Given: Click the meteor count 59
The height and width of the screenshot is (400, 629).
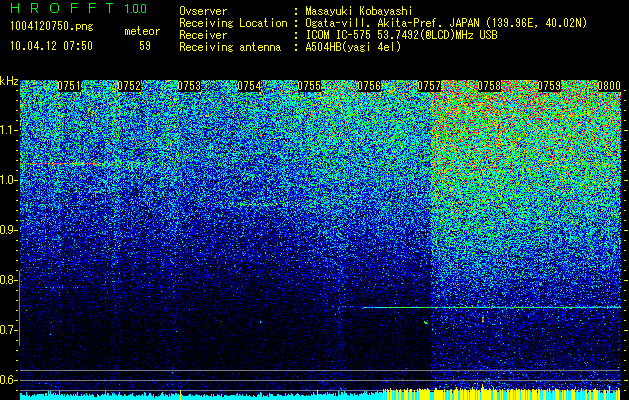Looking at the screenshot, I should click(145, 46).
